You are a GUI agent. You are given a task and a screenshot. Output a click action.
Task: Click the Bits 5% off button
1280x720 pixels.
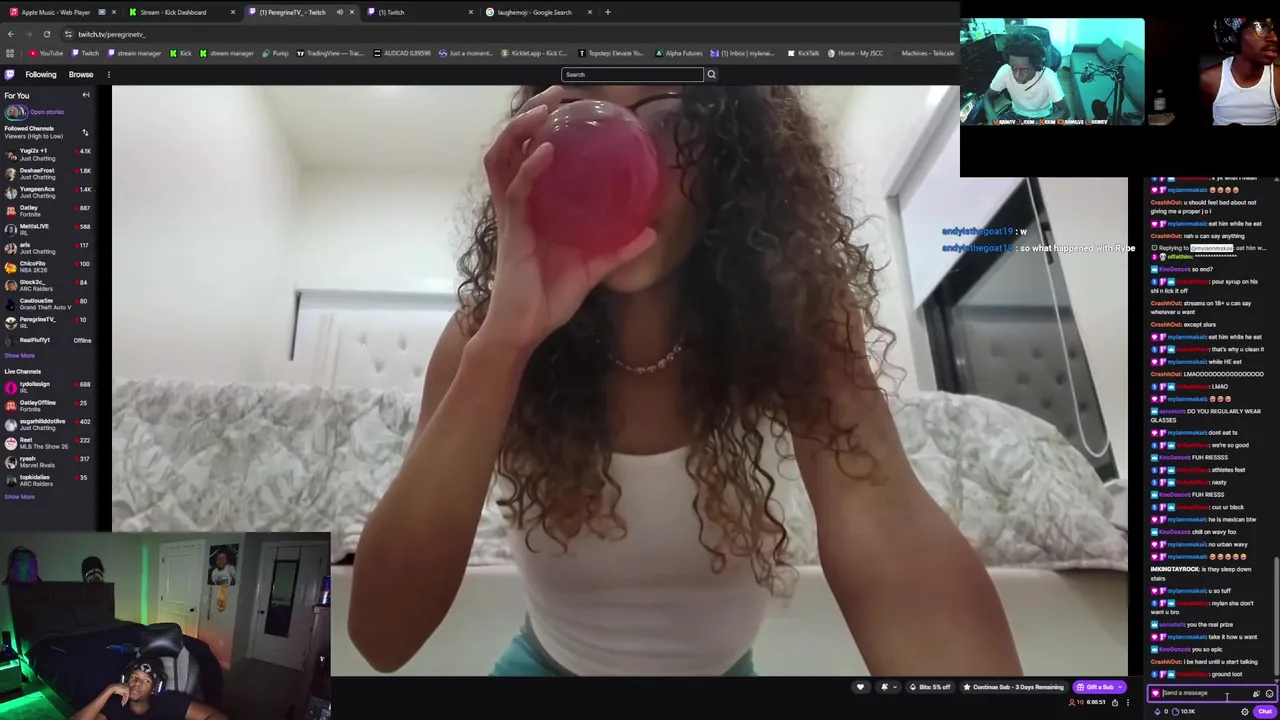click(929, 687)
